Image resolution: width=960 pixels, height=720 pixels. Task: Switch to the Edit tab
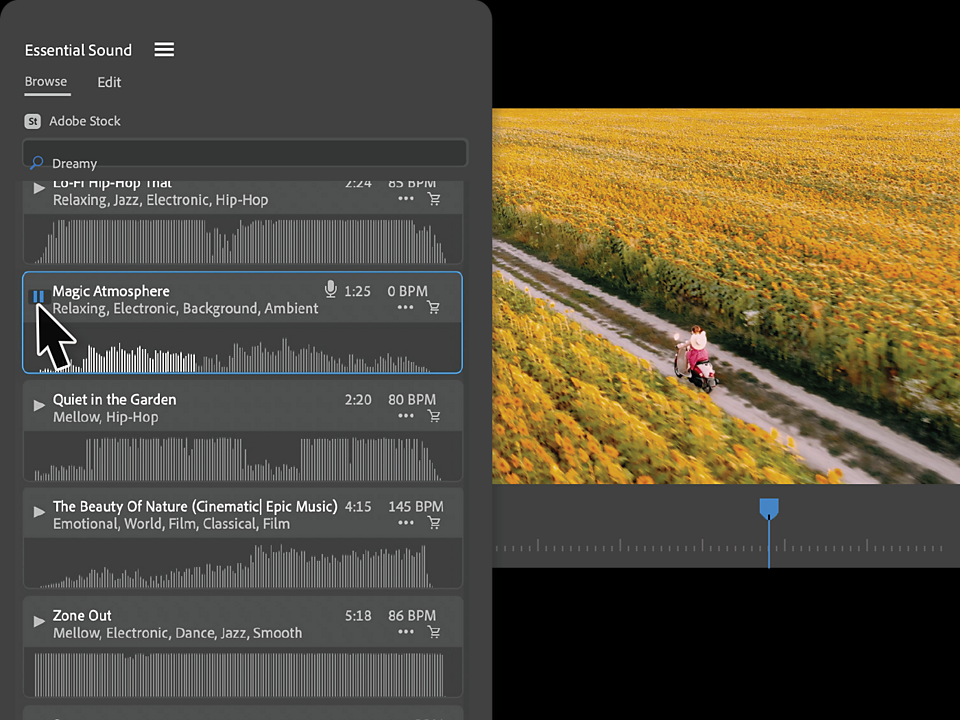(109, 82)
